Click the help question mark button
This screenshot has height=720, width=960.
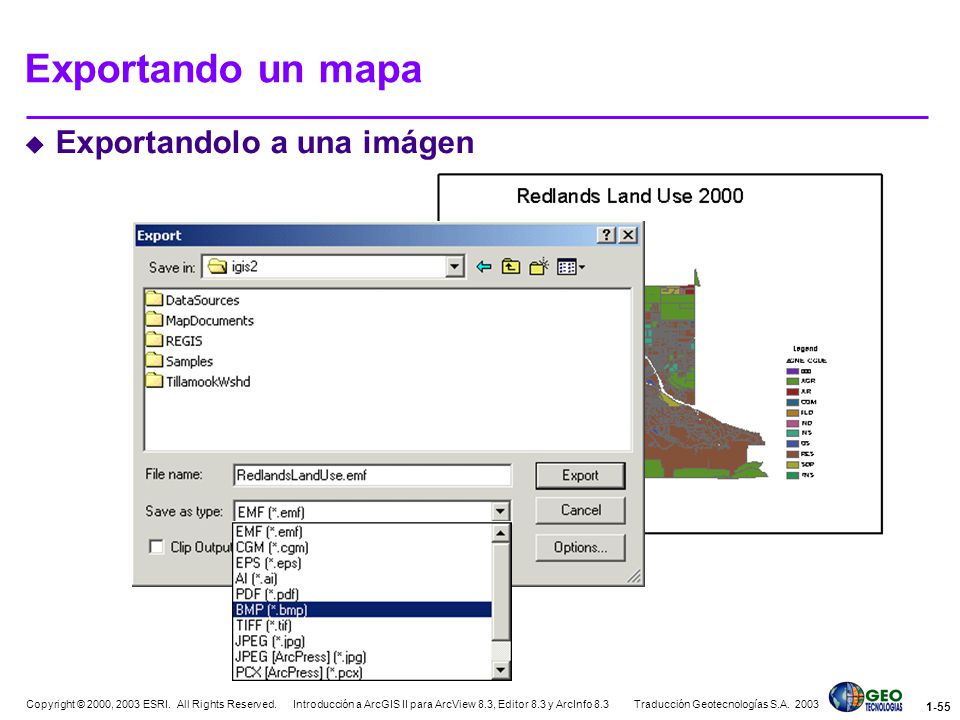(606, 235)
